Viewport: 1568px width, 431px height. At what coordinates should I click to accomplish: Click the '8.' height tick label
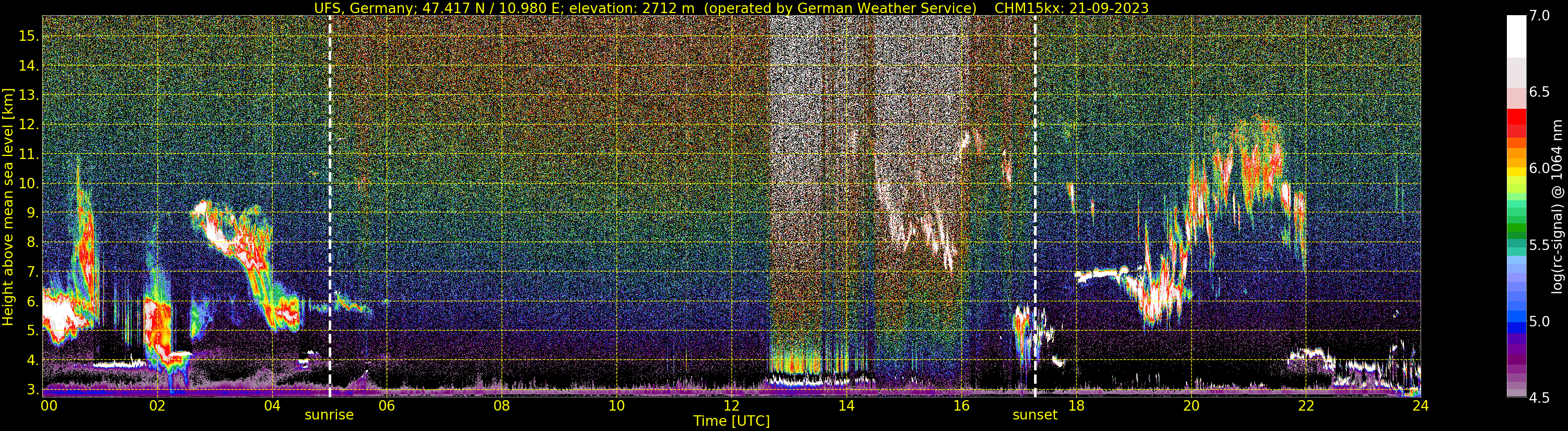click(33, 243)
